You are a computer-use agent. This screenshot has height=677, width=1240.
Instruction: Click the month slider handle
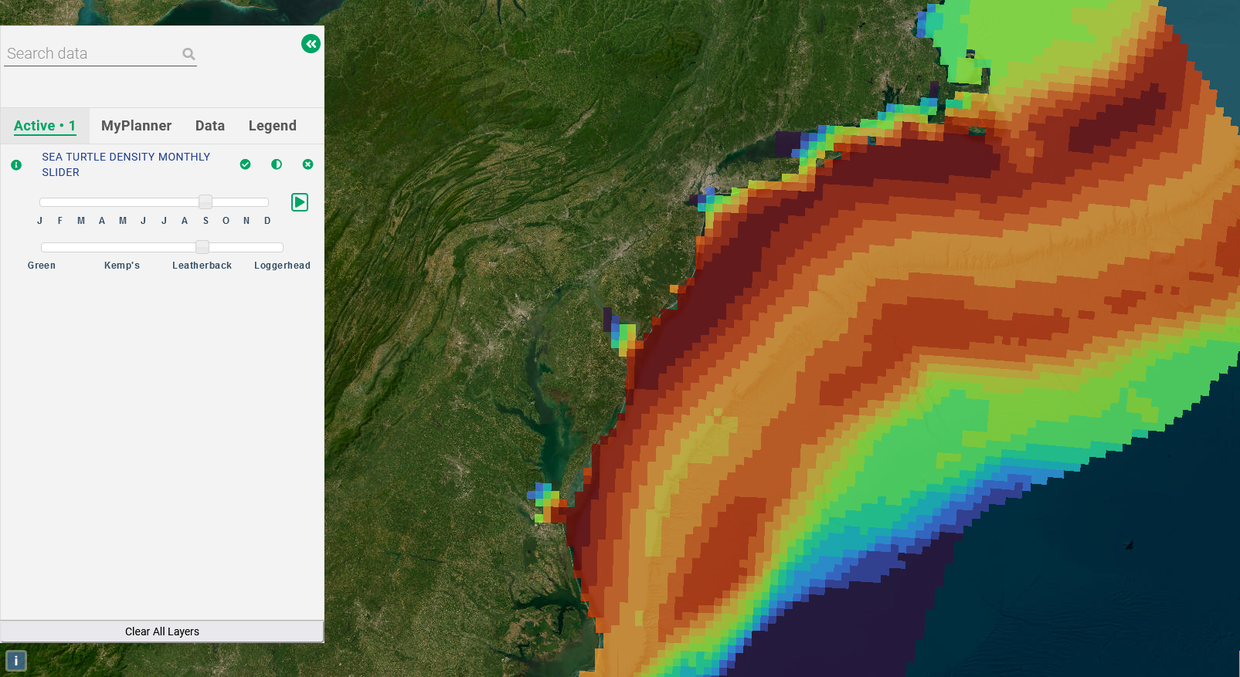click(x=206, y=202)
